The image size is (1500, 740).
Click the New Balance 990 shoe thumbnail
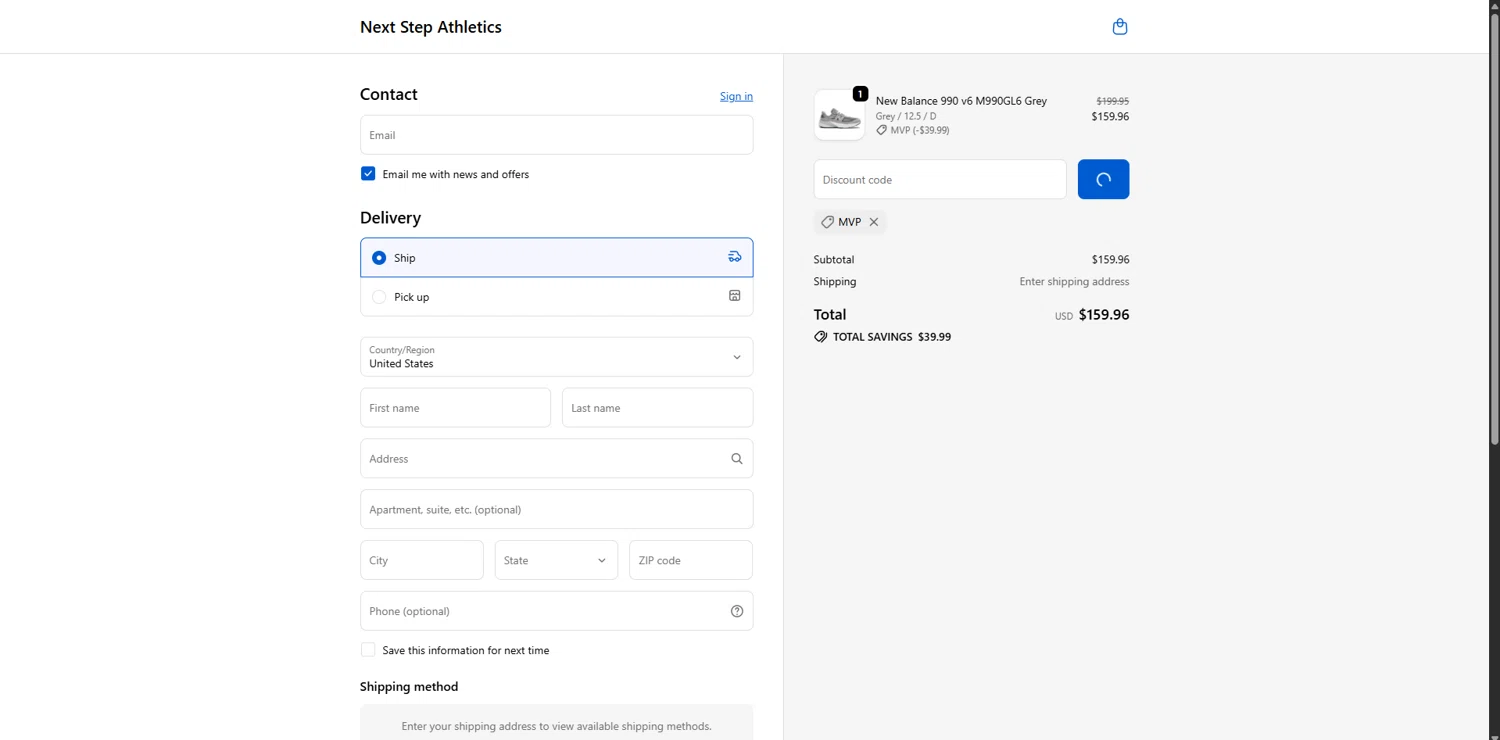(x=839, y=115)
